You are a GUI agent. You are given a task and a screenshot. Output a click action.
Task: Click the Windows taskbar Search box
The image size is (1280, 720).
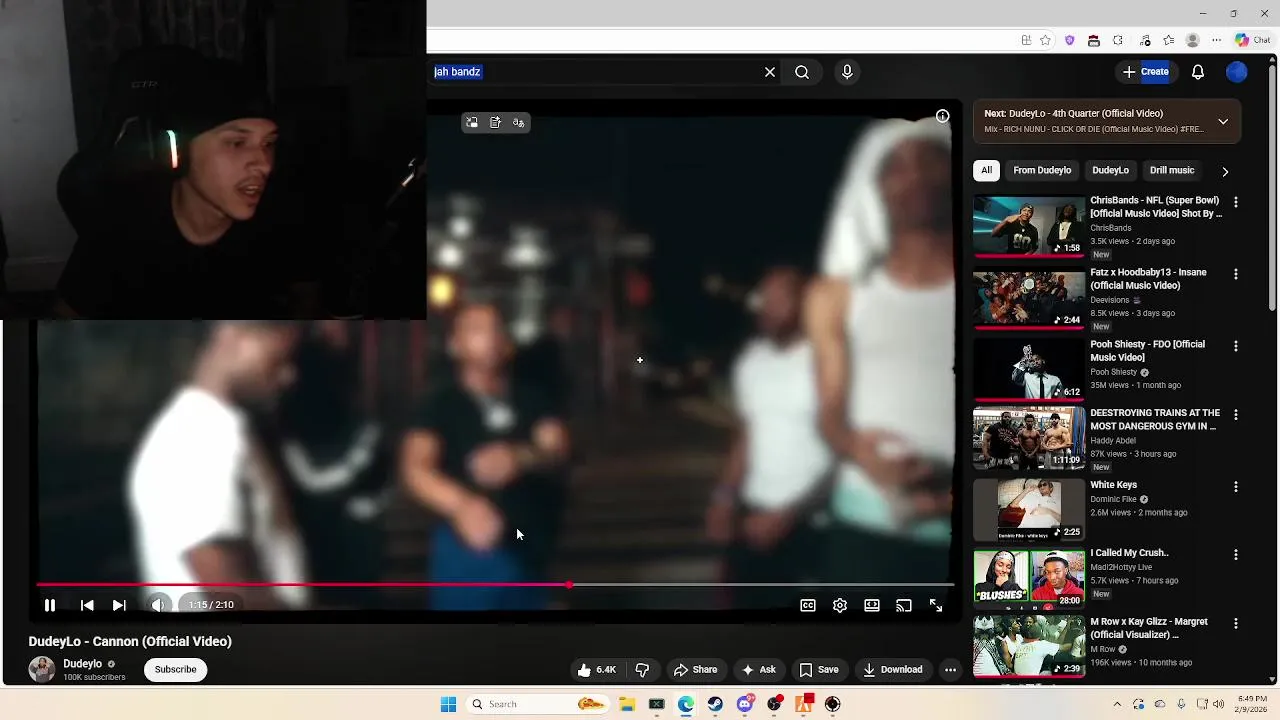pyautogui.click(x=537, y=704)
